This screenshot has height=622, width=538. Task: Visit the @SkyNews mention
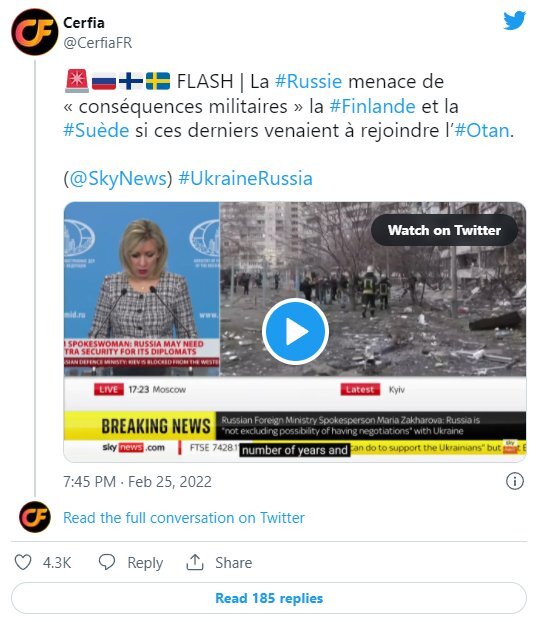click(x=118, y=179)
